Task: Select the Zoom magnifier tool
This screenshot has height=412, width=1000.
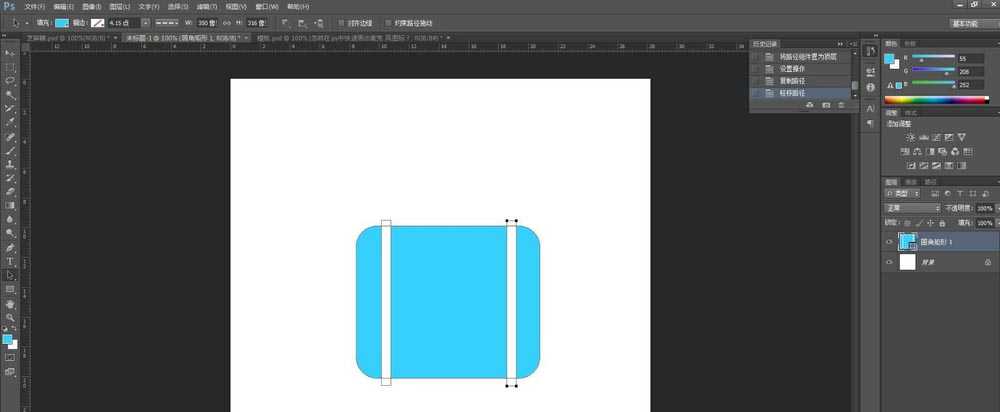Action: (10, 317)
